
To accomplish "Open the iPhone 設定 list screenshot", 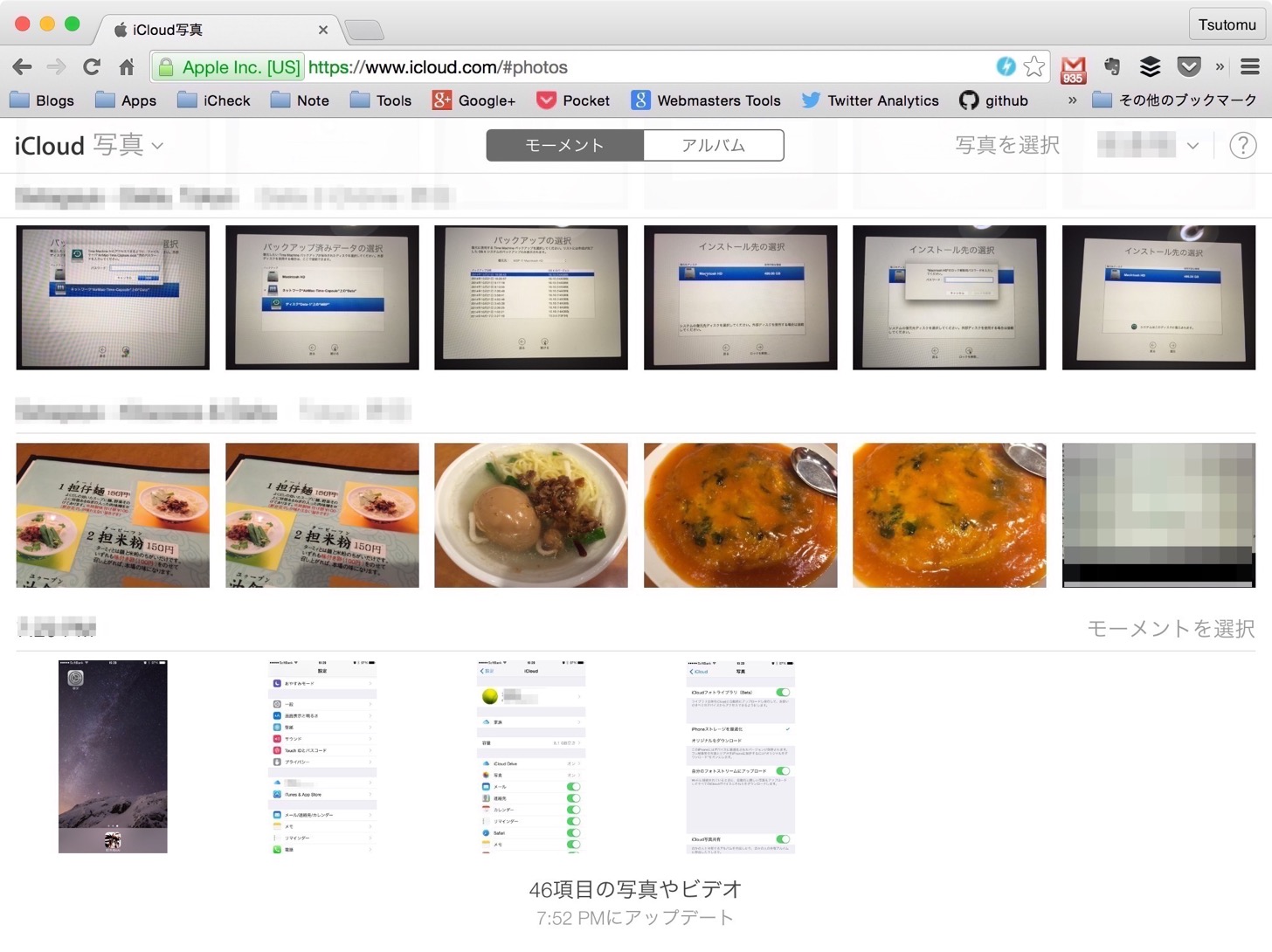I will [x=322, y=756].
